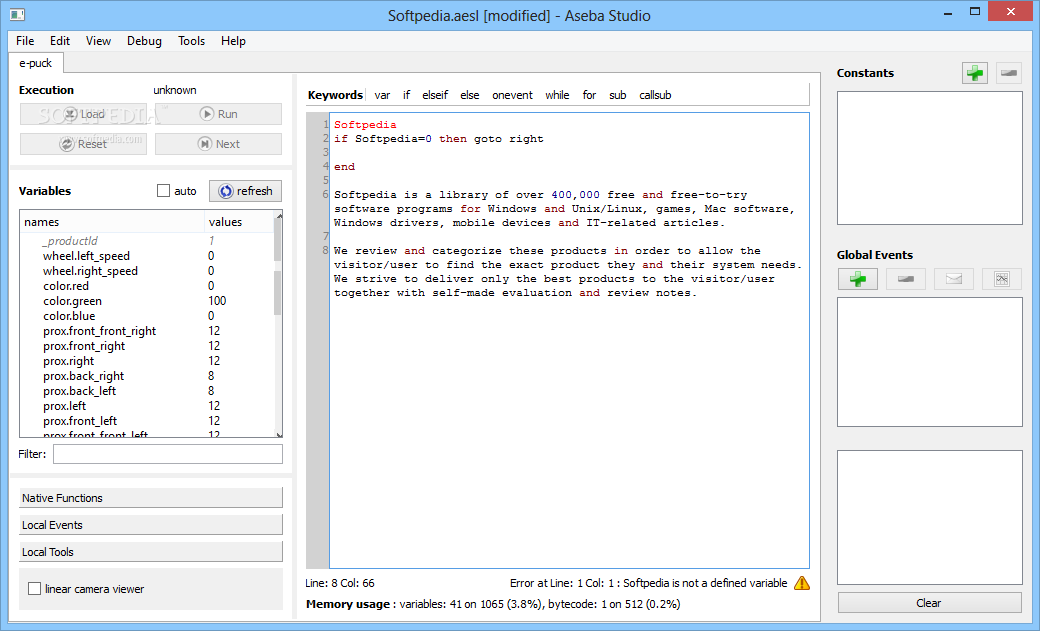Open the File menu
1040x631 pixels.
pyautogui.click(x=25, y=41)
